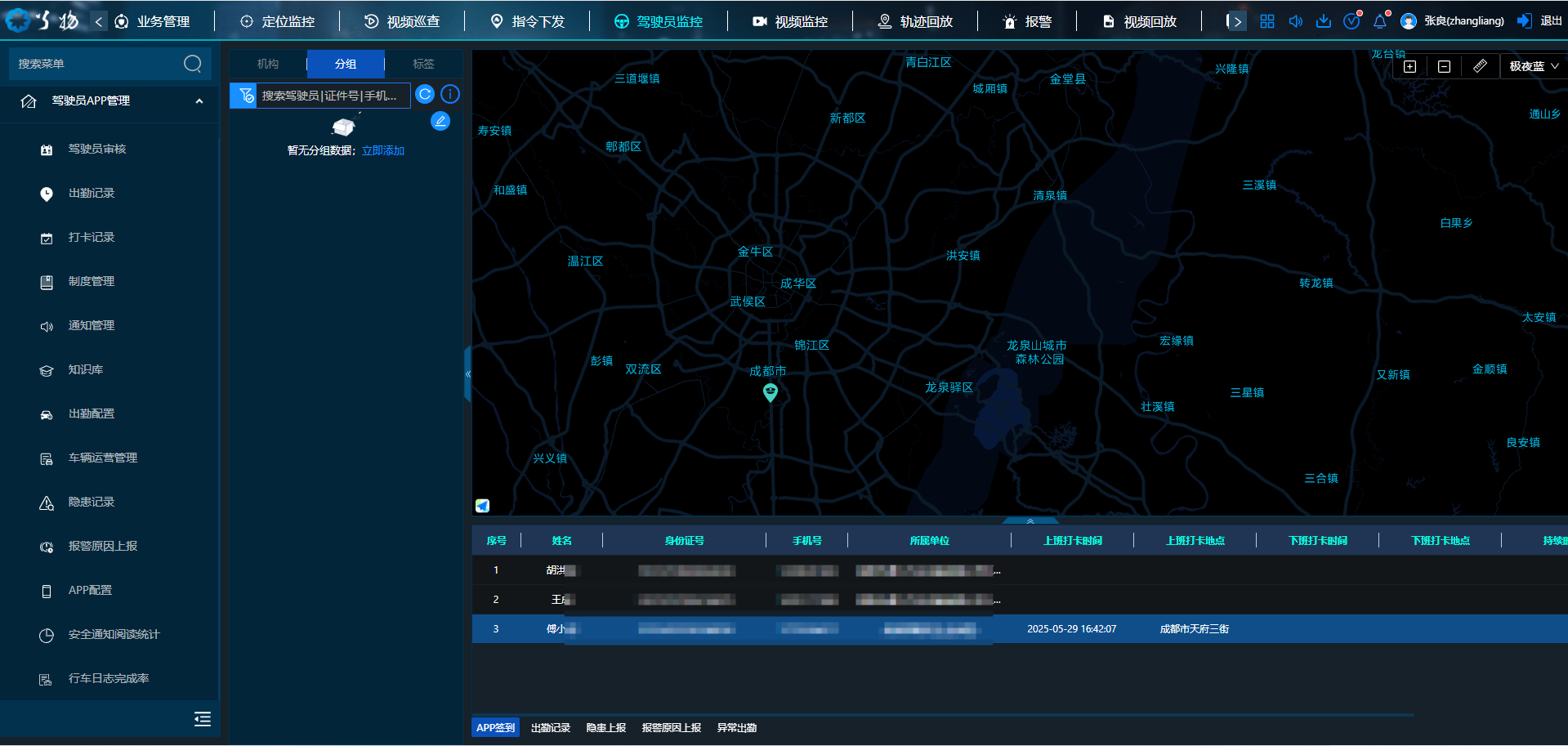Image resolution: width=1568 pixels, height=746 pixels.
Task: Click the map zoom-out minus icon
Action: pos(1444,67)
